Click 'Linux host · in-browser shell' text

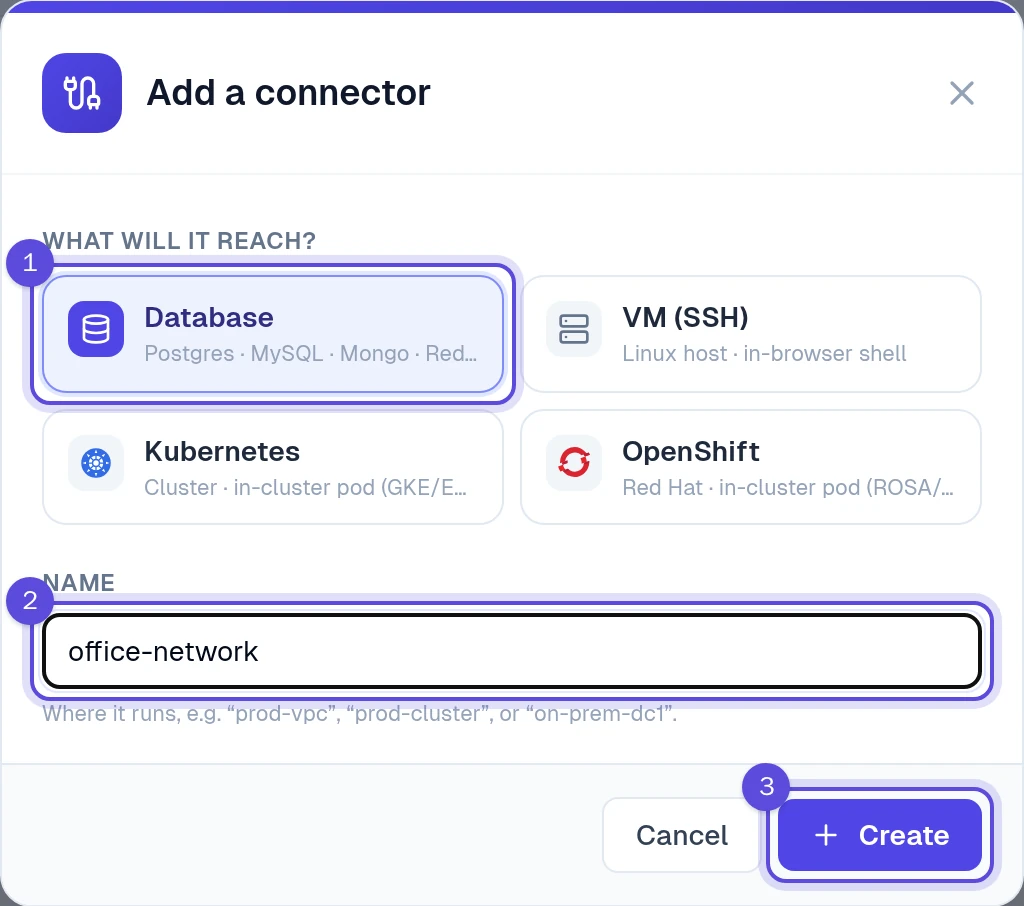(x=764, y=353)
